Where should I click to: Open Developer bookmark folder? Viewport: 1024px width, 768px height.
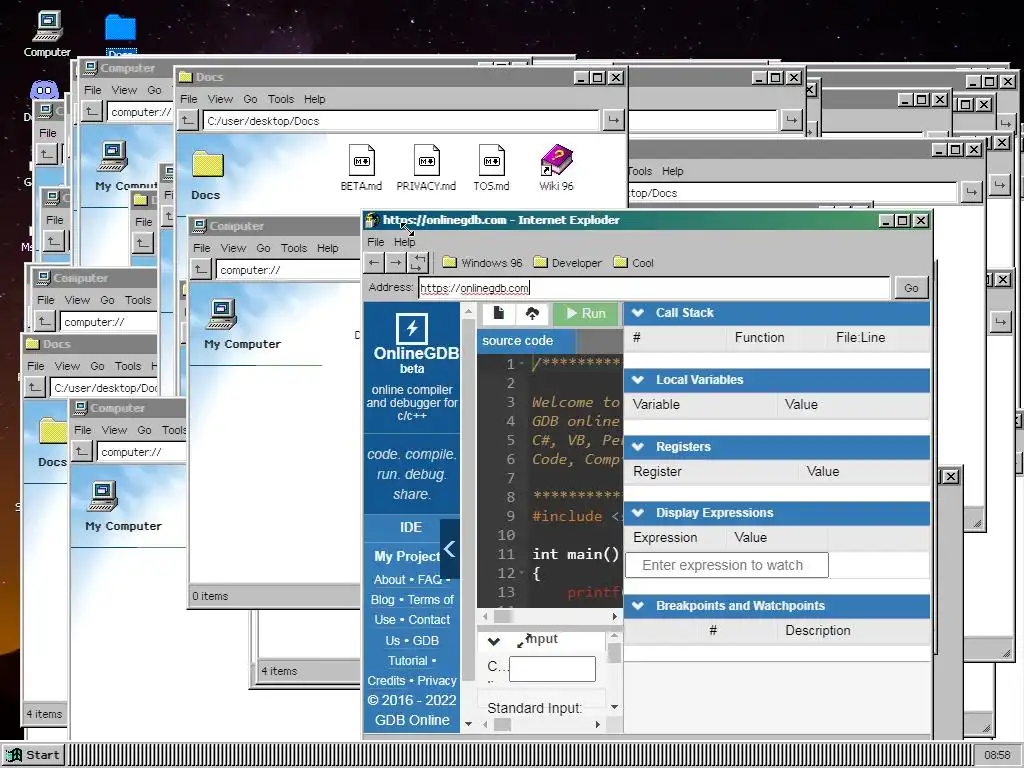pos(568,263)
